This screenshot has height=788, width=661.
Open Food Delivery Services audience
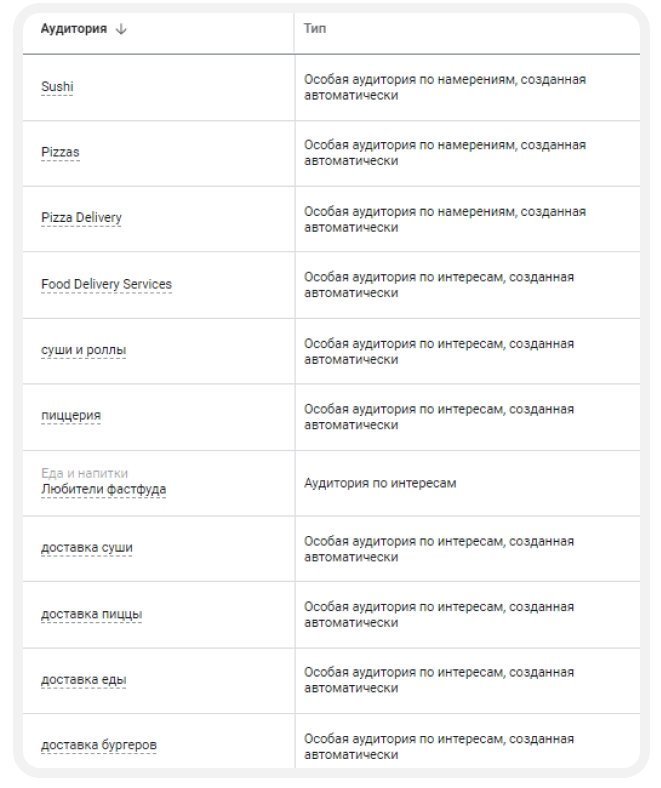pyautogui.click(x=106, y=284)
